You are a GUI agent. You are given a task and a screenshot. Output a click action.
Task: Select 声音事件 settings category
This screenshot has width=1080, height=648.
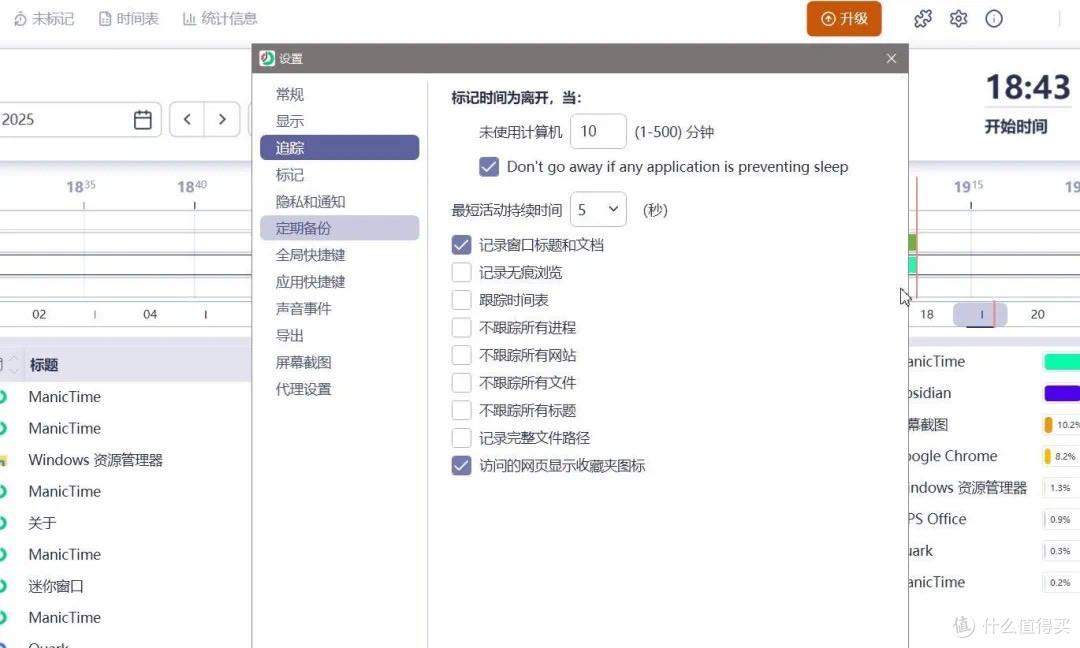[340, 309]
